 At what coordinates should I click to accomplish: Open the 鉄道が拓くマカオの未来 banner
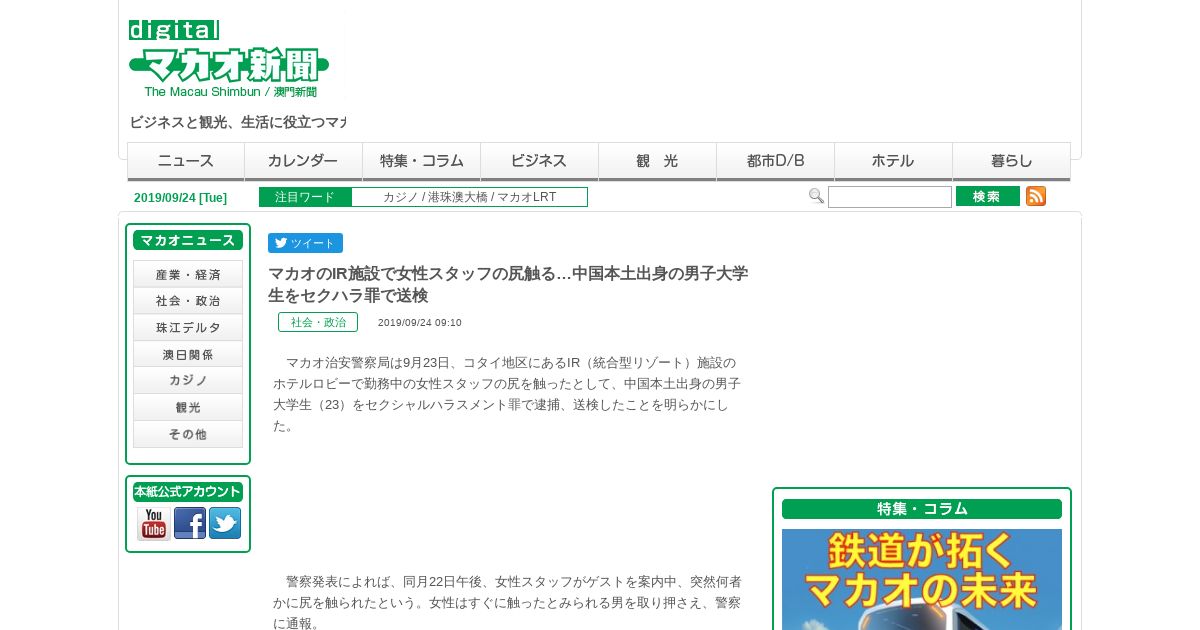(922, 579)
